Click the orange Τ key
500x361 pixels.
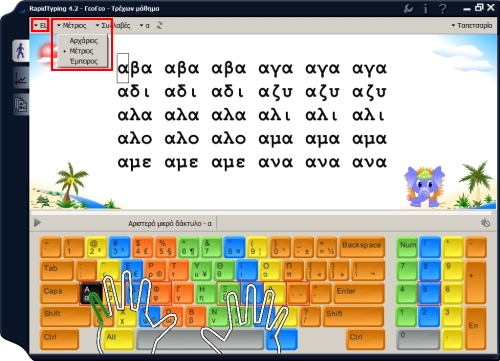click(179, 270)
